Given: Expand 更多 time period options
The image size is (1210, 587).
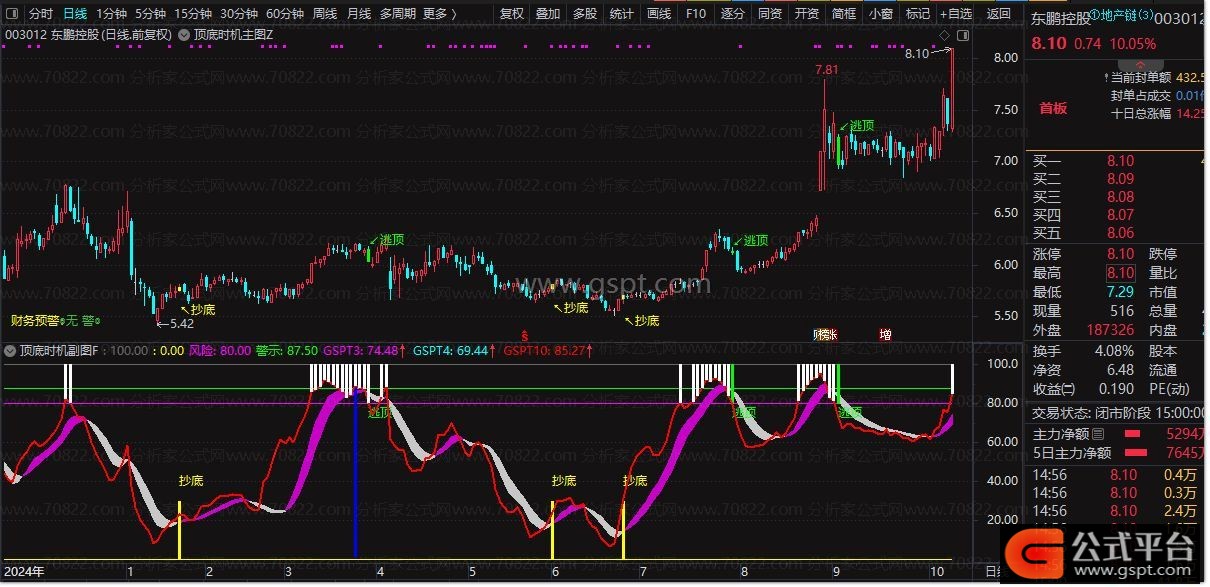Looking at the screenshot, I should tap(439, 14).
